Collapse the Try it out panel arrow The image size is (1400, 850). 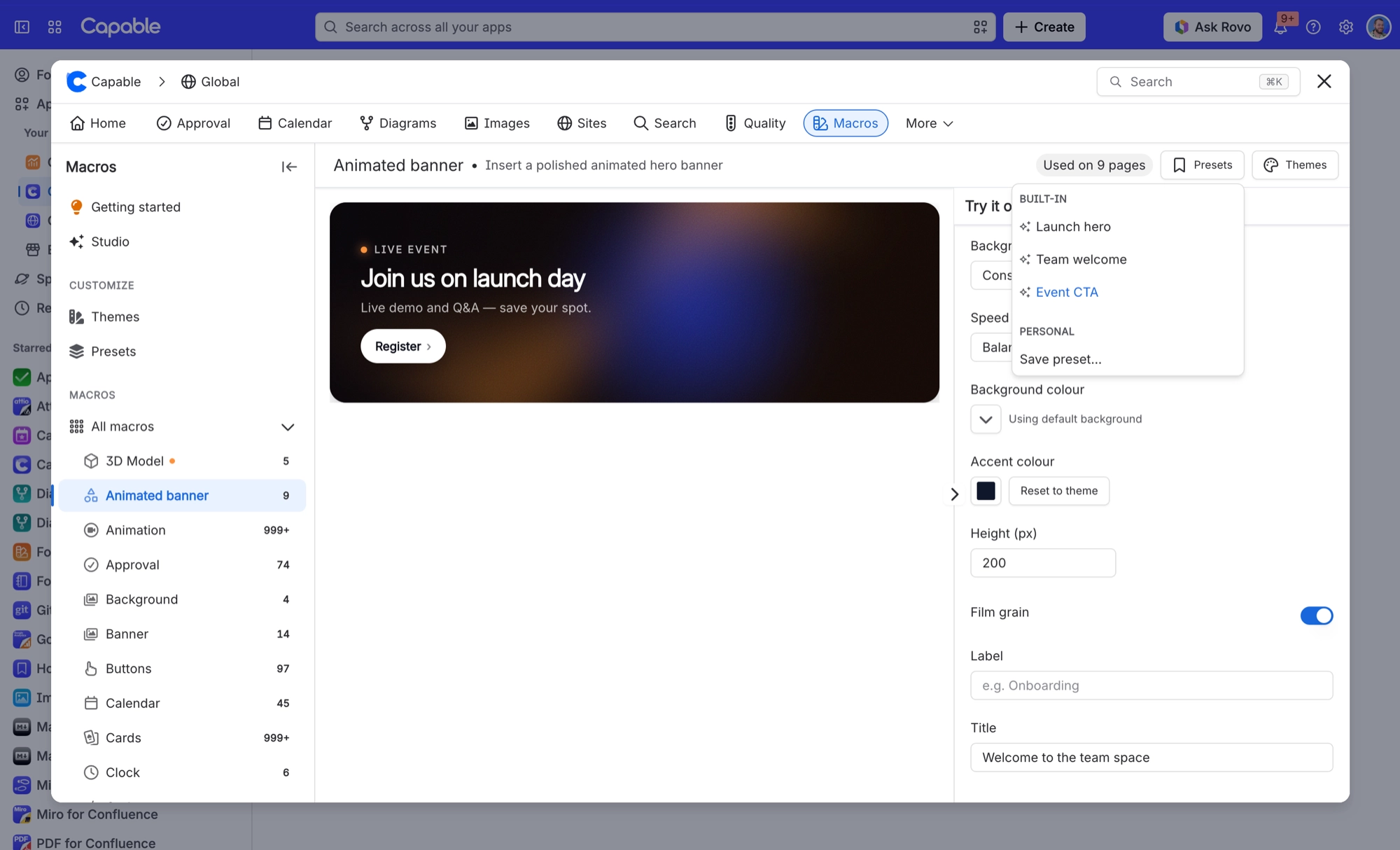954,494
